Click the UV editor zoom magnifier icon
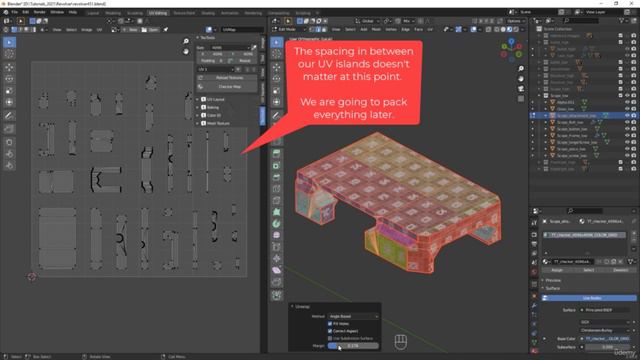The image size is (640, 360). pyautogui.click(x=186, y=41)
